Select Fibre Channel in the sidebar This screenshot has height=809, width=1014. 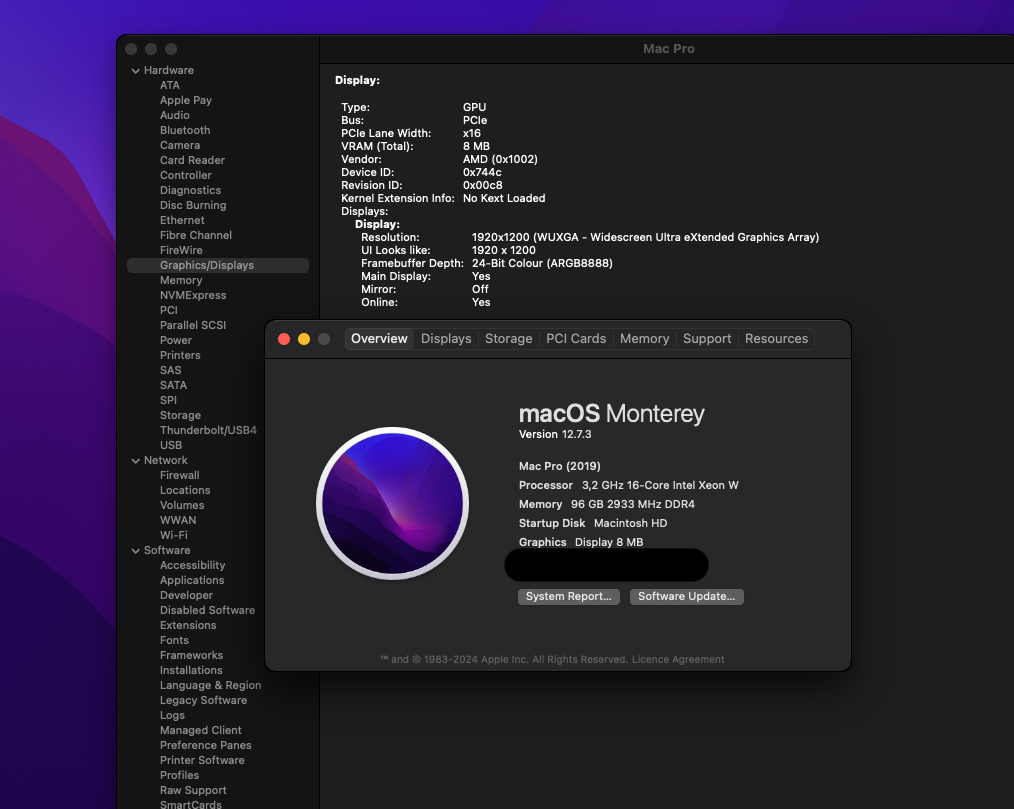(x=195, y=235)
